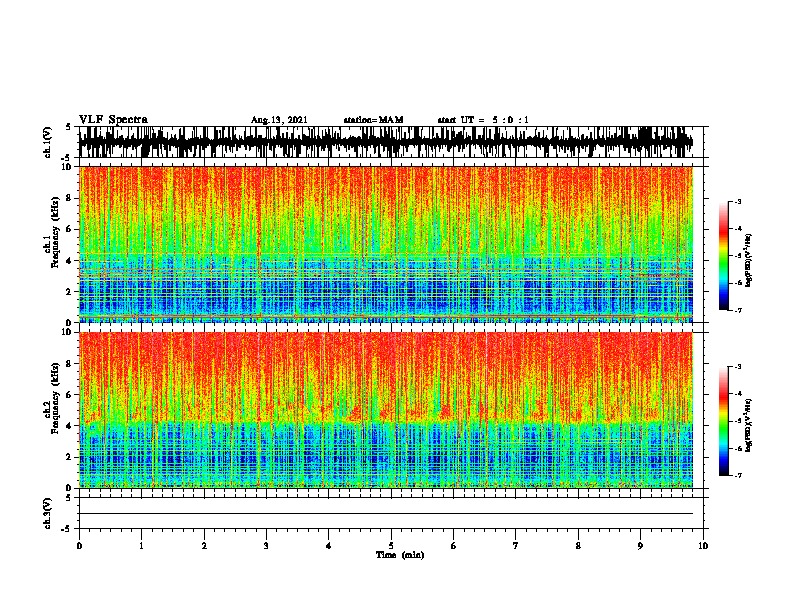Click the 'ch.3(V)' axis label
The image size is (792, 612).
tap(47, 513)
